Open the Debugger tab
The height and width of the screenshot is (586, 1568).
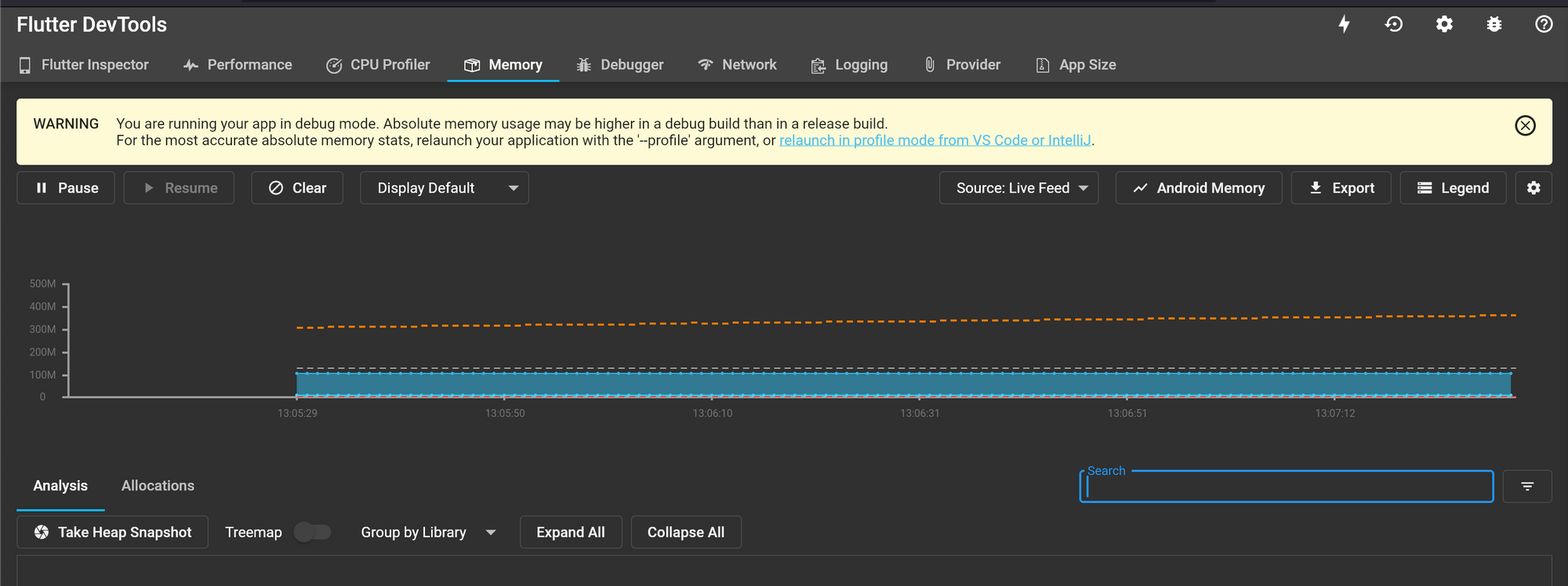point(620,65)
